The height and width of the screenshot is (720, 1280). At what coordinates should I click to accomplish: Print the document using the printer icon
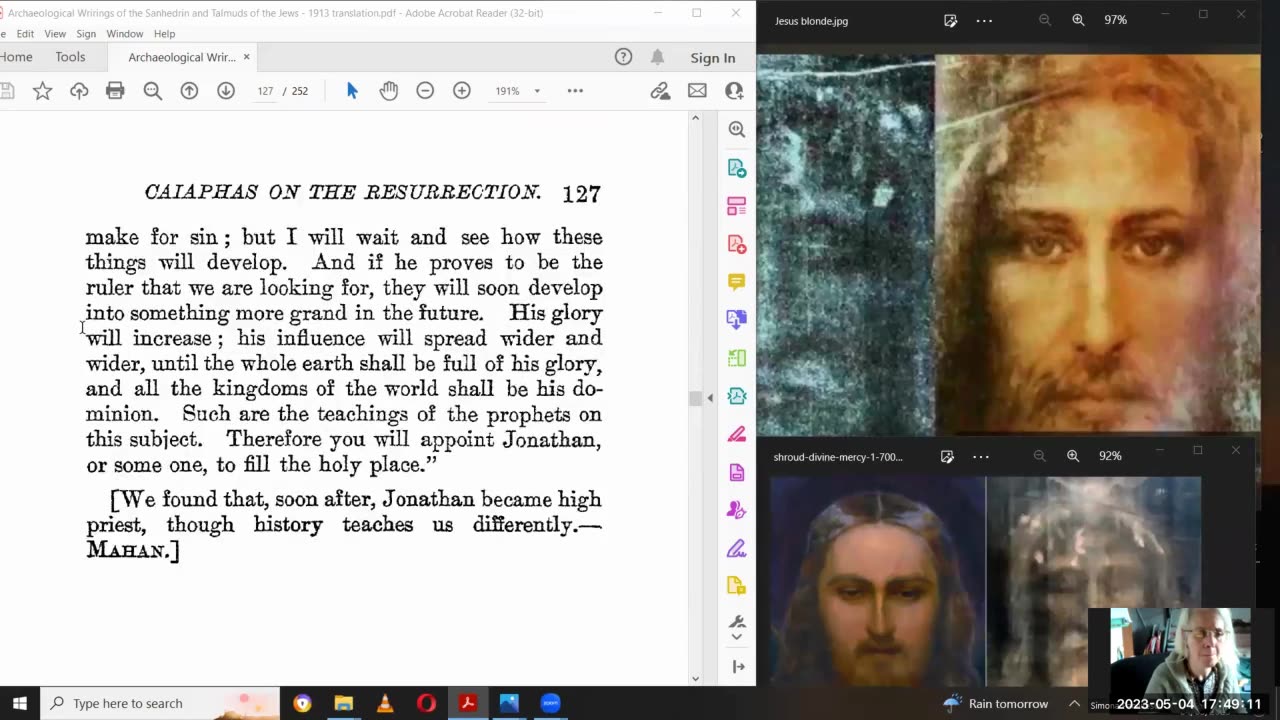point(115,91)
